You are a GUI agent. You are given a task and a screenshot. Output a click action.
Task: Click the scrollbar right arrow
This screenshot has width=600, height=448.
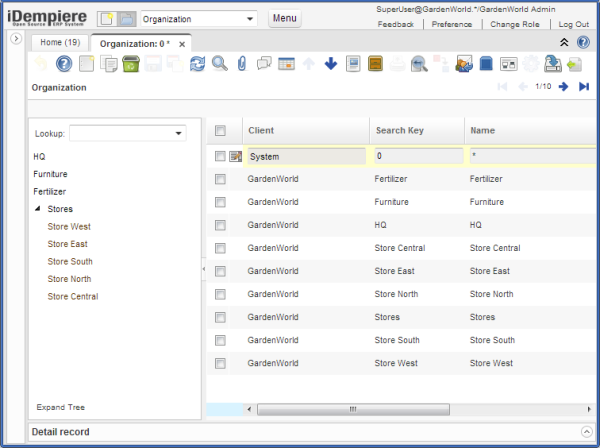(x=589, y=409)
